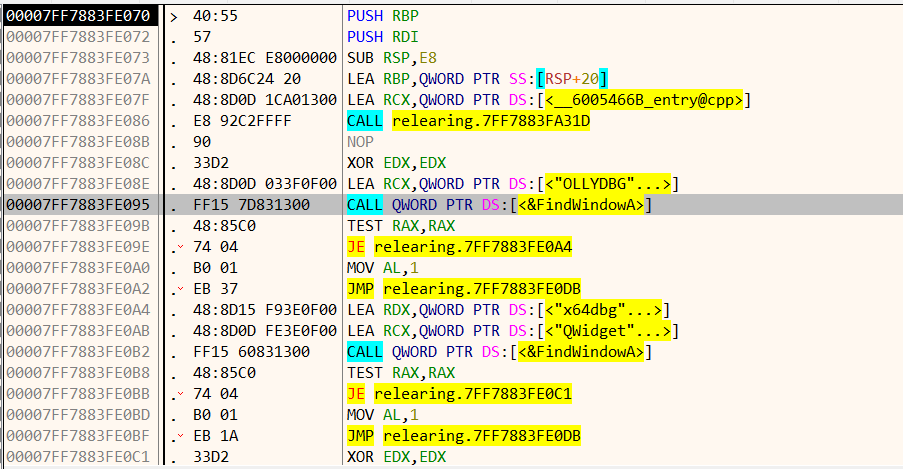The image size is (903, 469).
Task: Click jump arrow beside bytes EB 1A
Action: [180, 436]
